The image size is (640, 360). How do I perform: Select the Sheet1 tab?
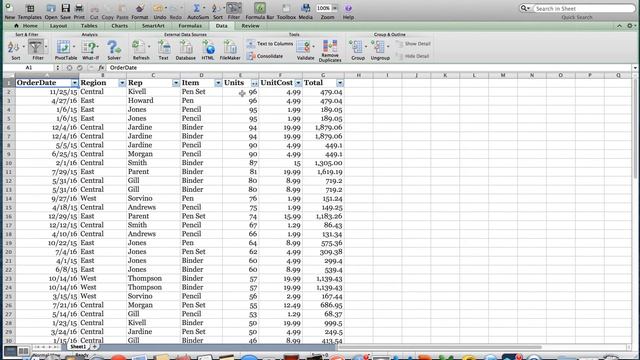click(x=78, y=347)
